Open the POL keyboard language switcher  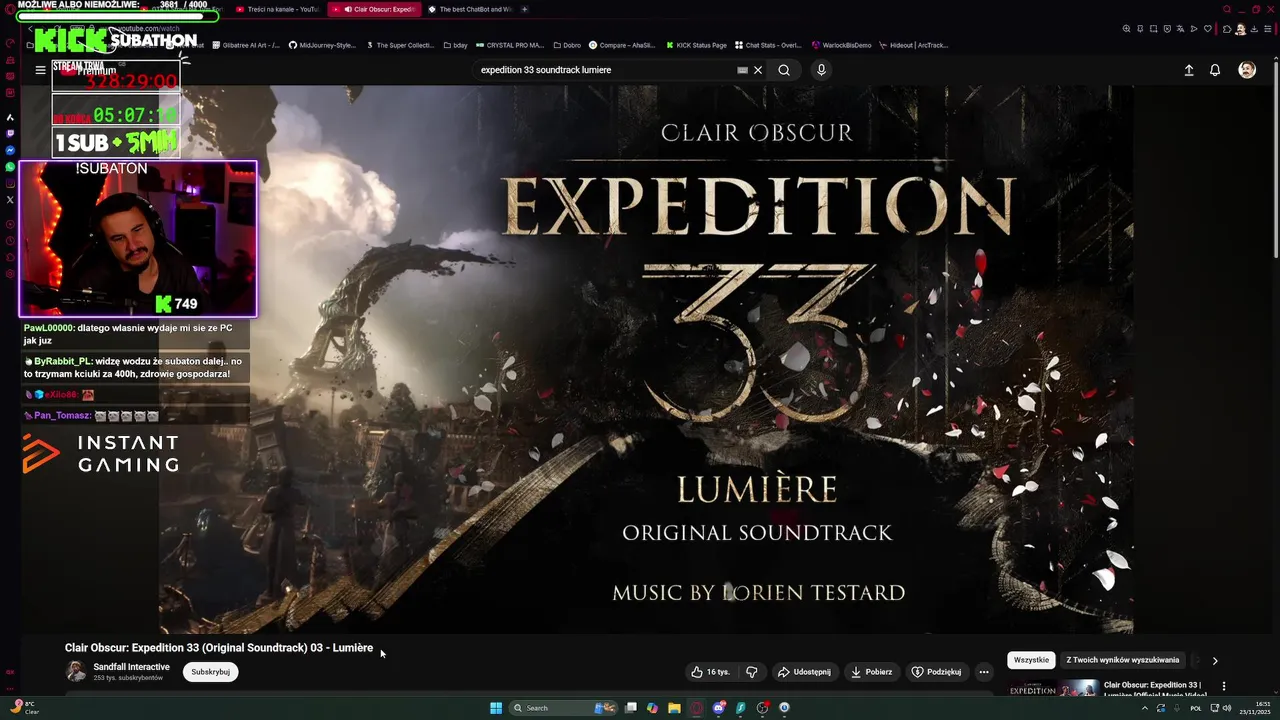point(1196,708)
